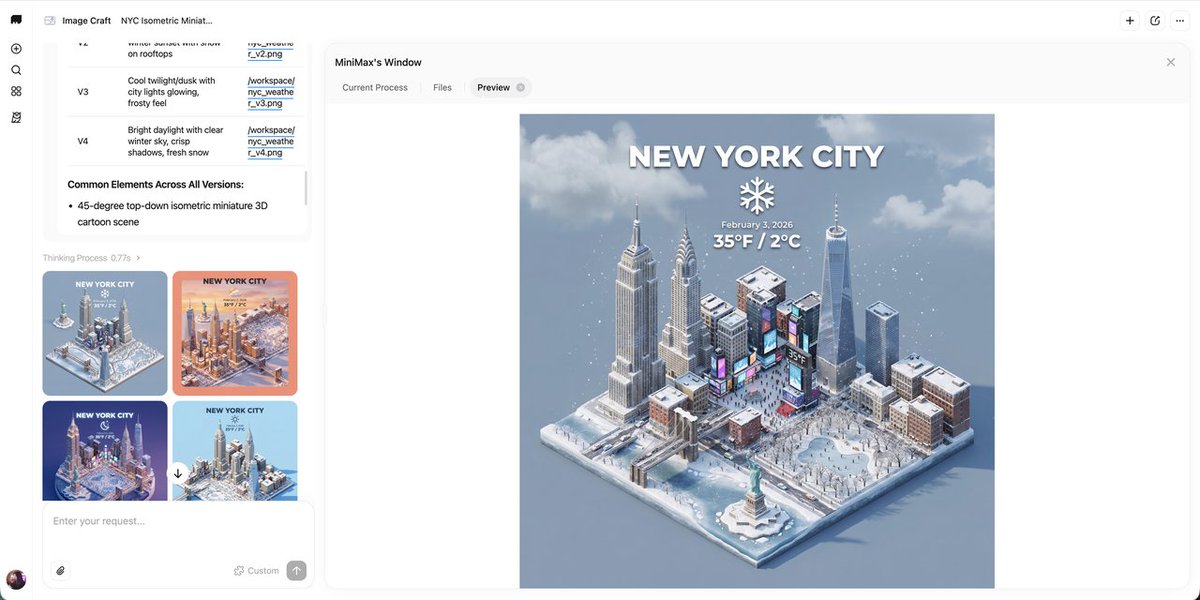Click the chat message scrollbar
The width and height of the screenshot is (1200, 600).
(x=306, y=188)
